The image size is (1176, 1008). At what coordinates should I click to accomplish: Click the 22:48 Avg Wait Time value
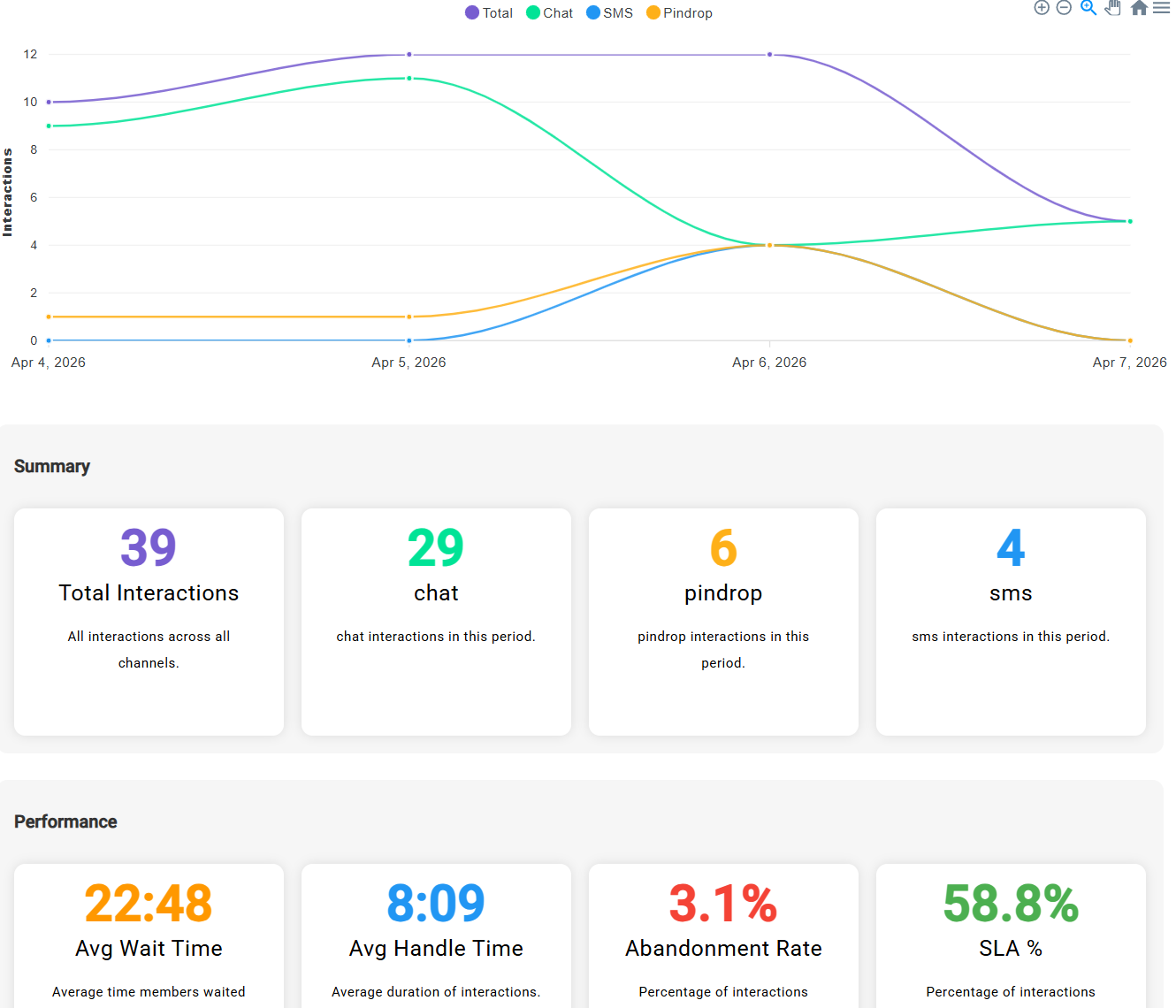tap(149, 904)
